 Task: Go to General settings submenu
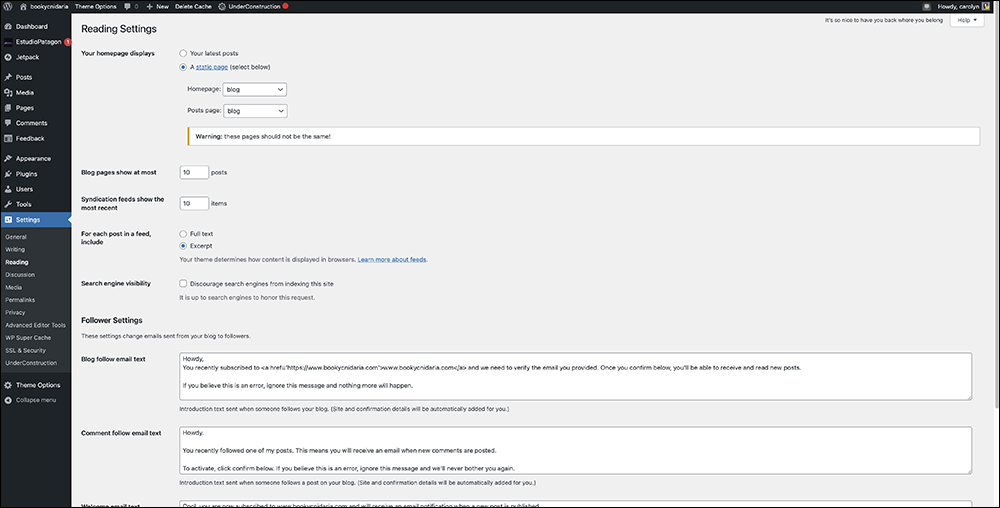[16, 236]
